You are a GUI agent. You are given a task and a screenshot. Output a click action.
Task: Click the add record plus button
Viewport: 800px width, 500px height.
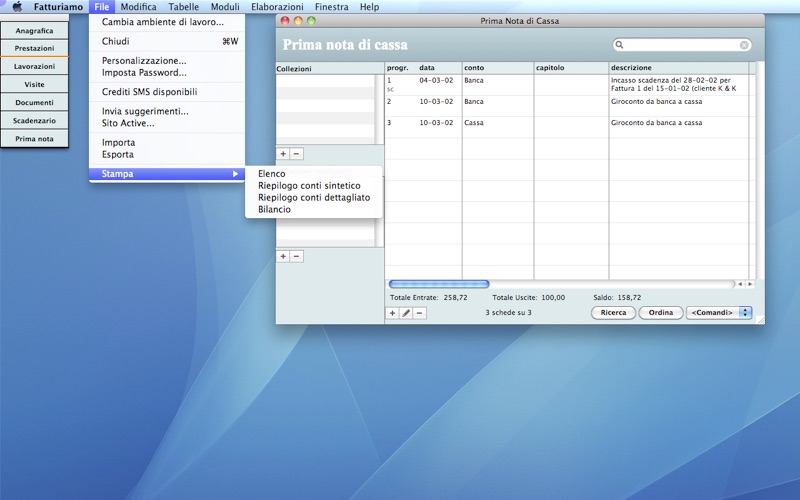392,313
